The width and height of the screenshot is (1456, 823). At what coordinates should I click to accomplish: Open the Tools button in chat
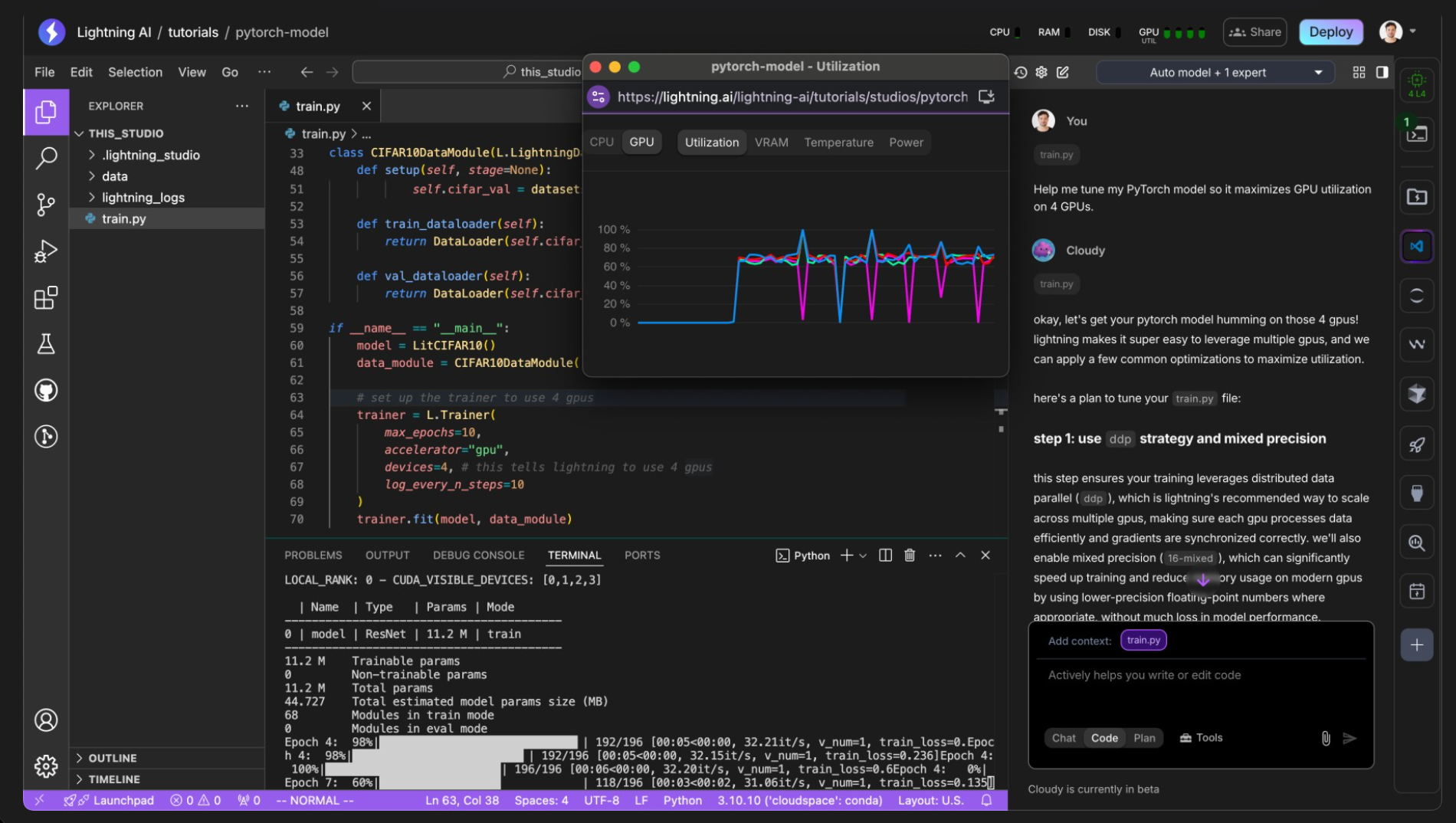(x=1201, y=738)
